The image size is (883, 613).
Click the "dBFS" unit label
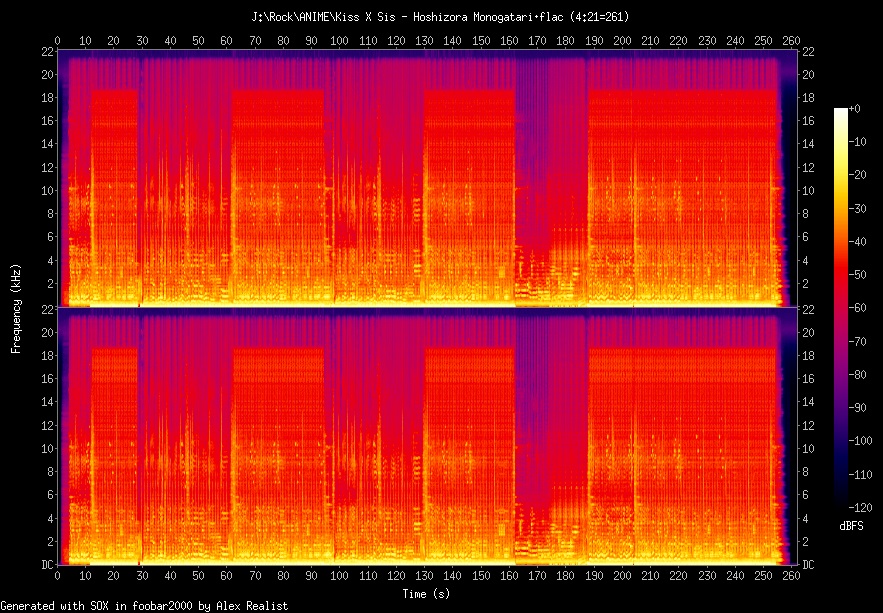click(x=851, y=526)
